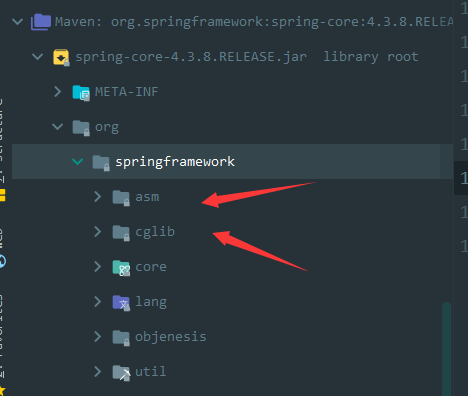Click the Maven library icon
468x396 pixels.
click(41, 22)
